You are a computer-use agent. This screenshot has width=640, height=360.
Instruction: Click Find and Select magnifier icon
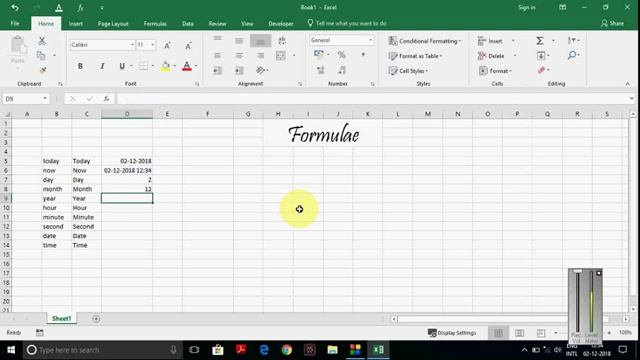(x=572, y=55)
